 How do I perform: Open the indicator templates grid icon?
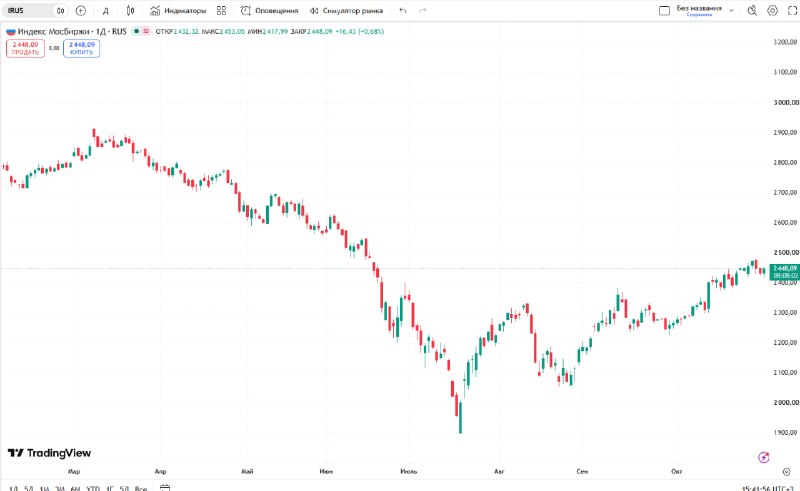click(x=221, y=10)
